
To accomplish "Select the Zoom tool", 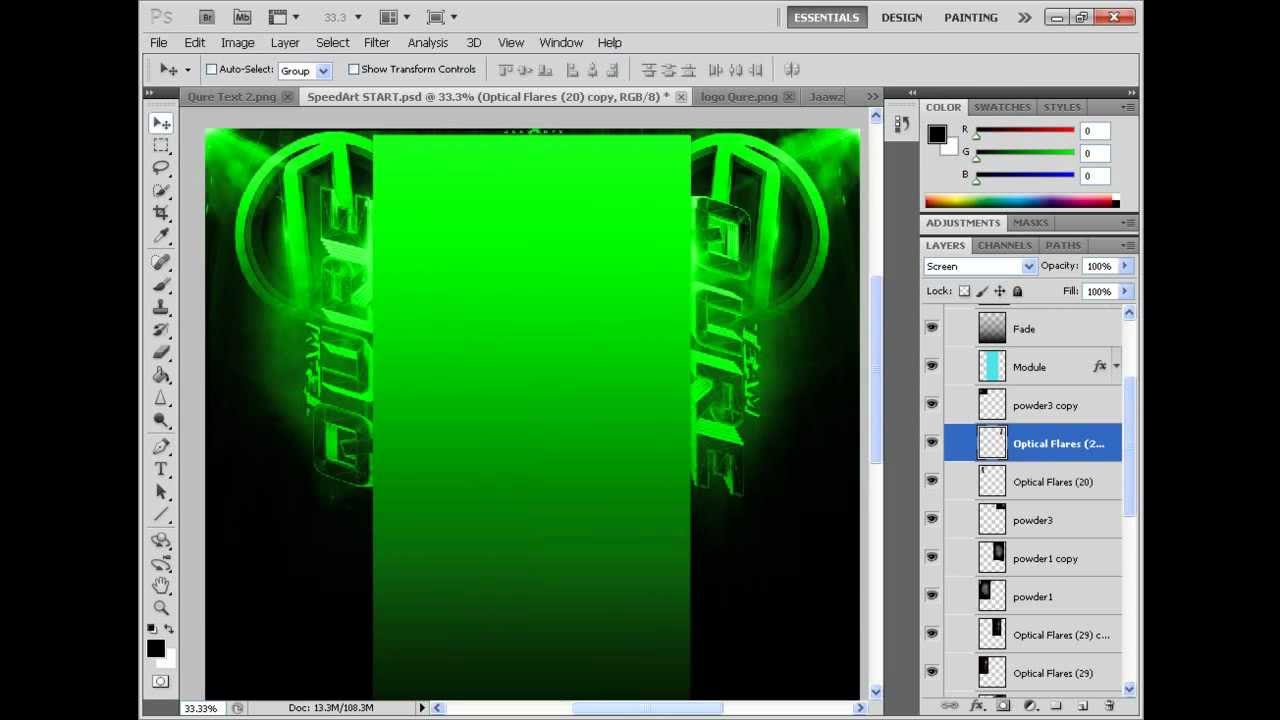I will 161,608.
